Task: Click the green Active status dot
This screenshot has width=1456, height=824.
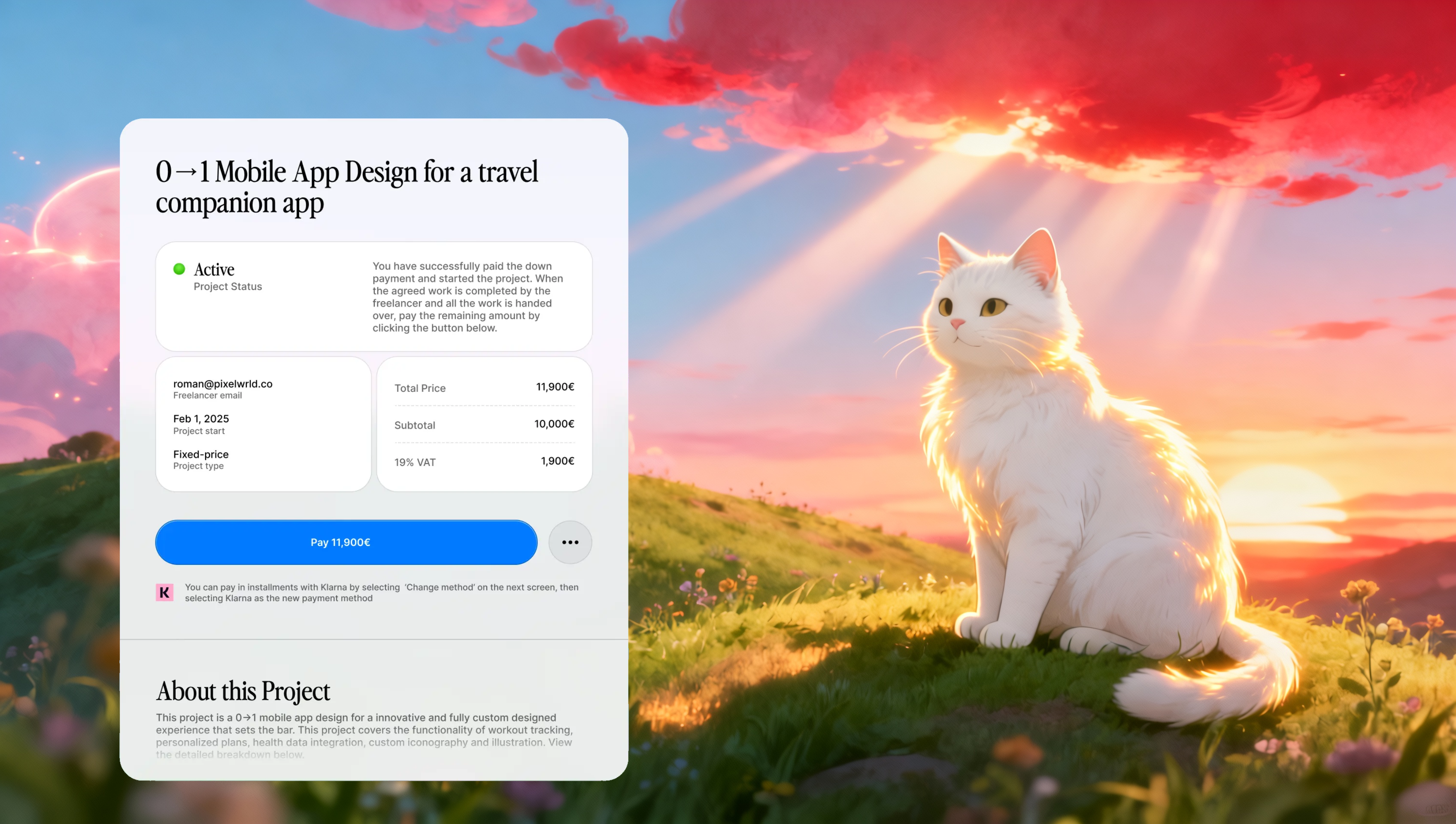Action: [179, 269]
